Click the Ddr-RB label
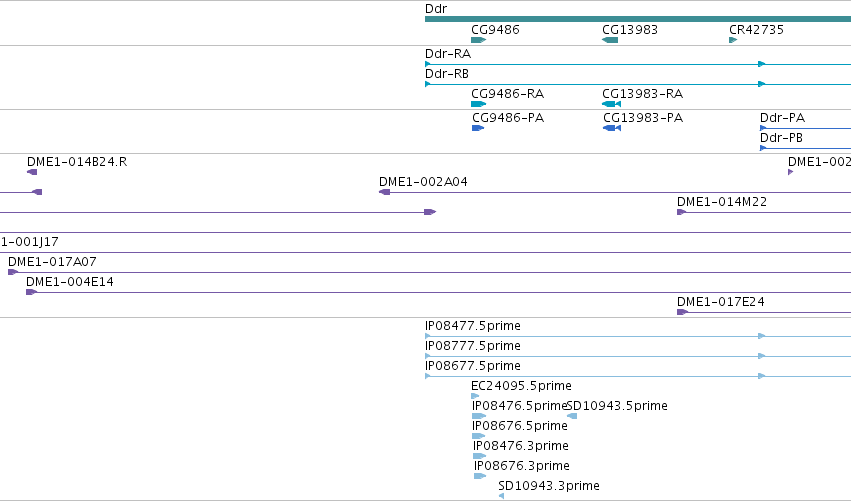Screen dimensions: 851x501 coord(447,74)
